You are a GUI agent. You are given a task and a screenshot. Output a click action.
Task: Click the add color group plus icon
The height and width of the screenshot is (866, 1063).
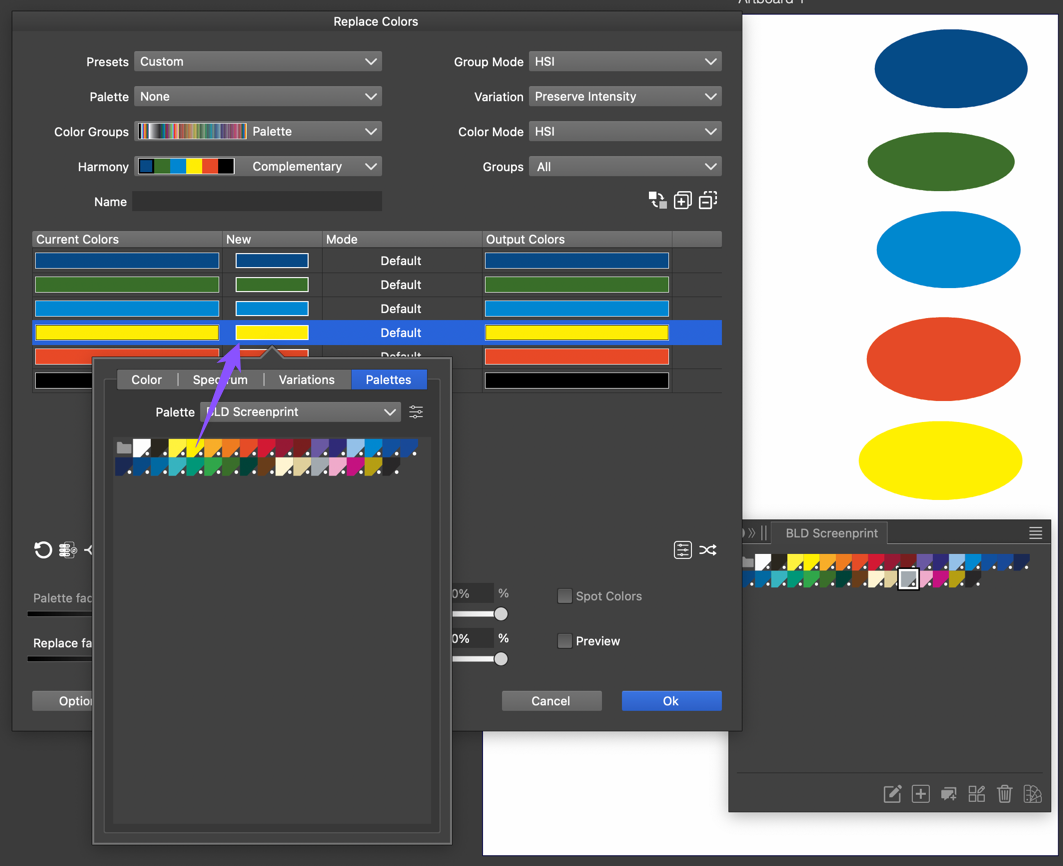pyautogui.click(x=682, y=201)
